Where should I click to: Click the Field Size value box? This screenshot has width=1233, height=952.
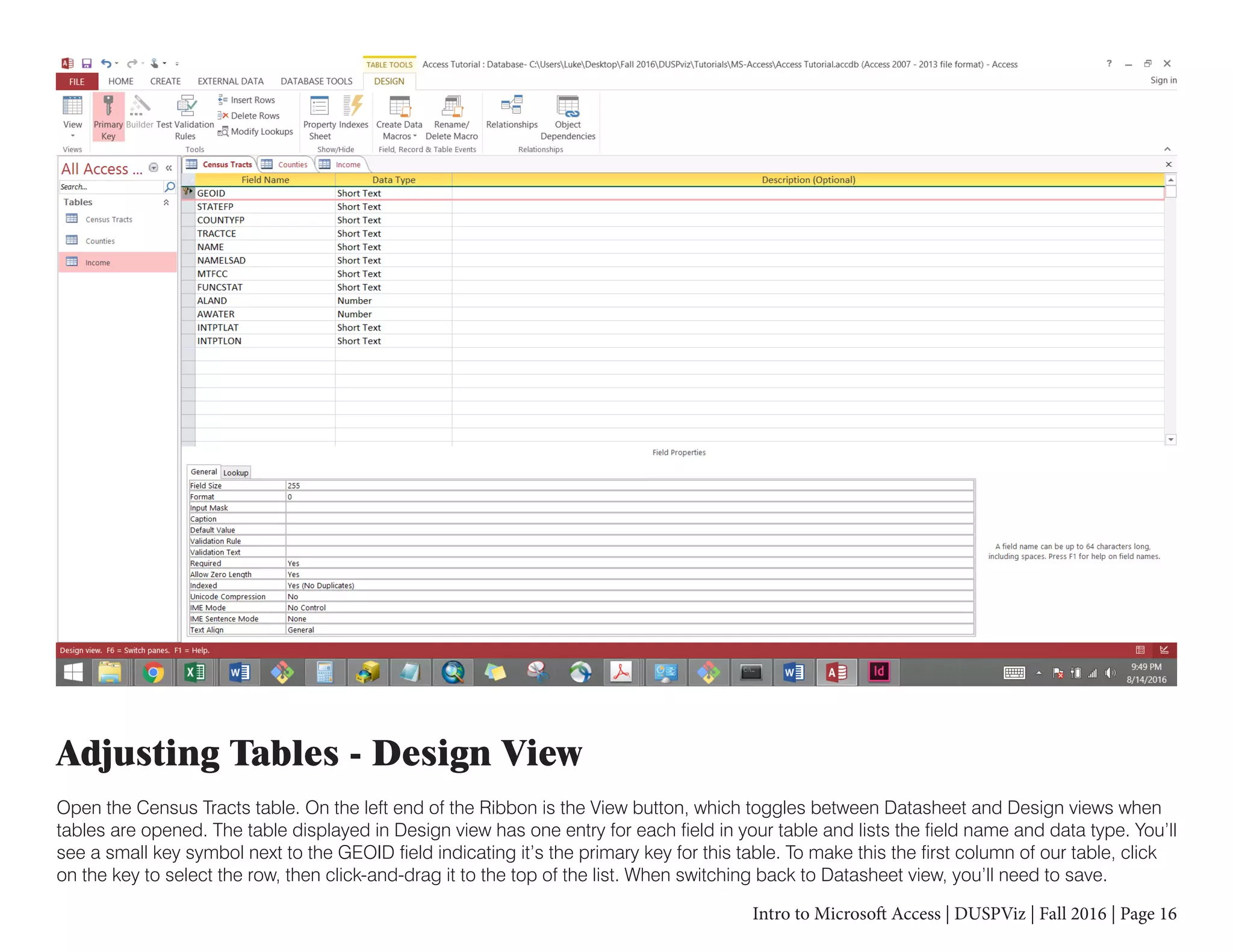pyautogui.click(x=629, y=486)
